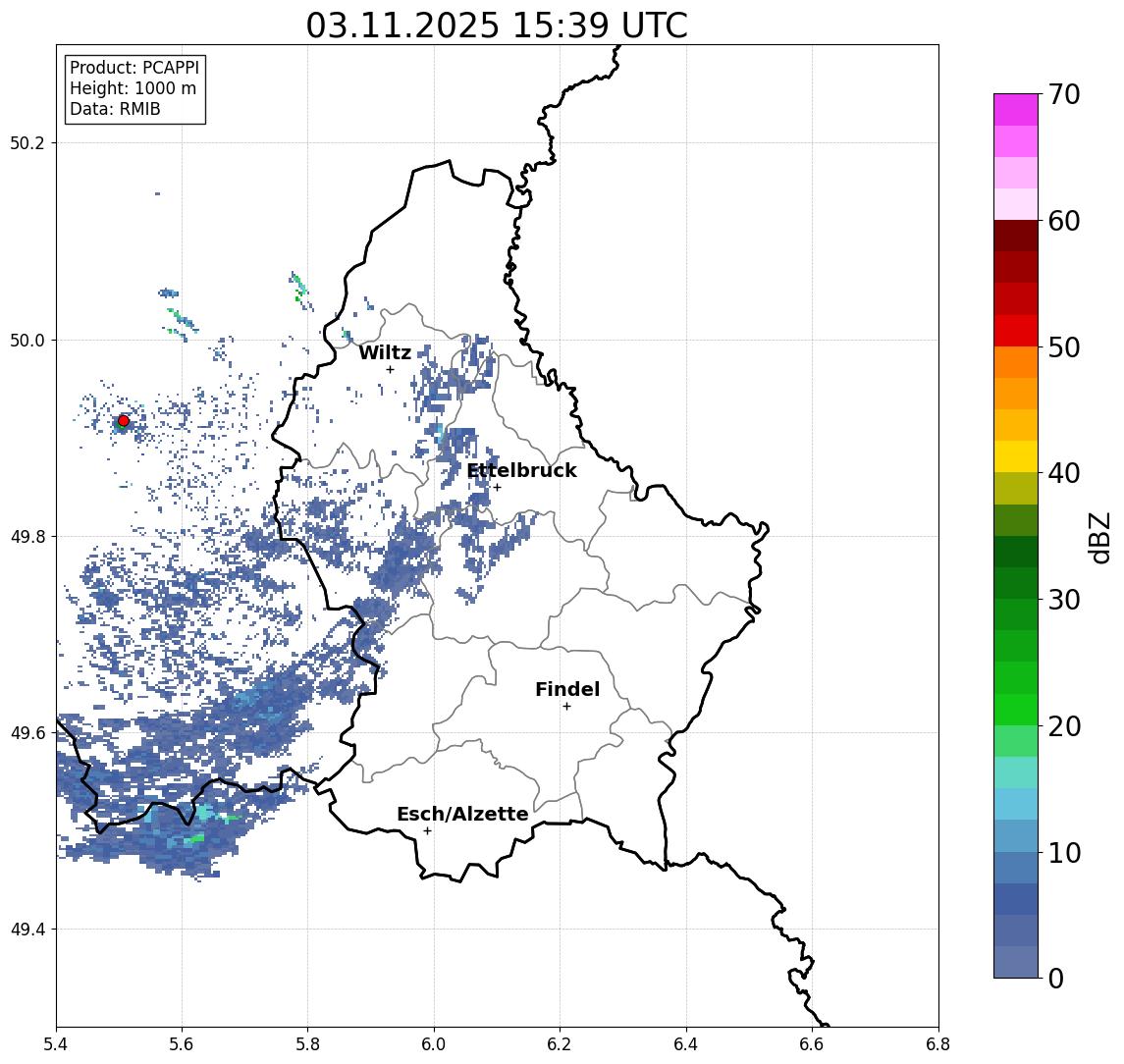Click the title timestamp 03.11.2025 15:39 UTC

point(497,26)
